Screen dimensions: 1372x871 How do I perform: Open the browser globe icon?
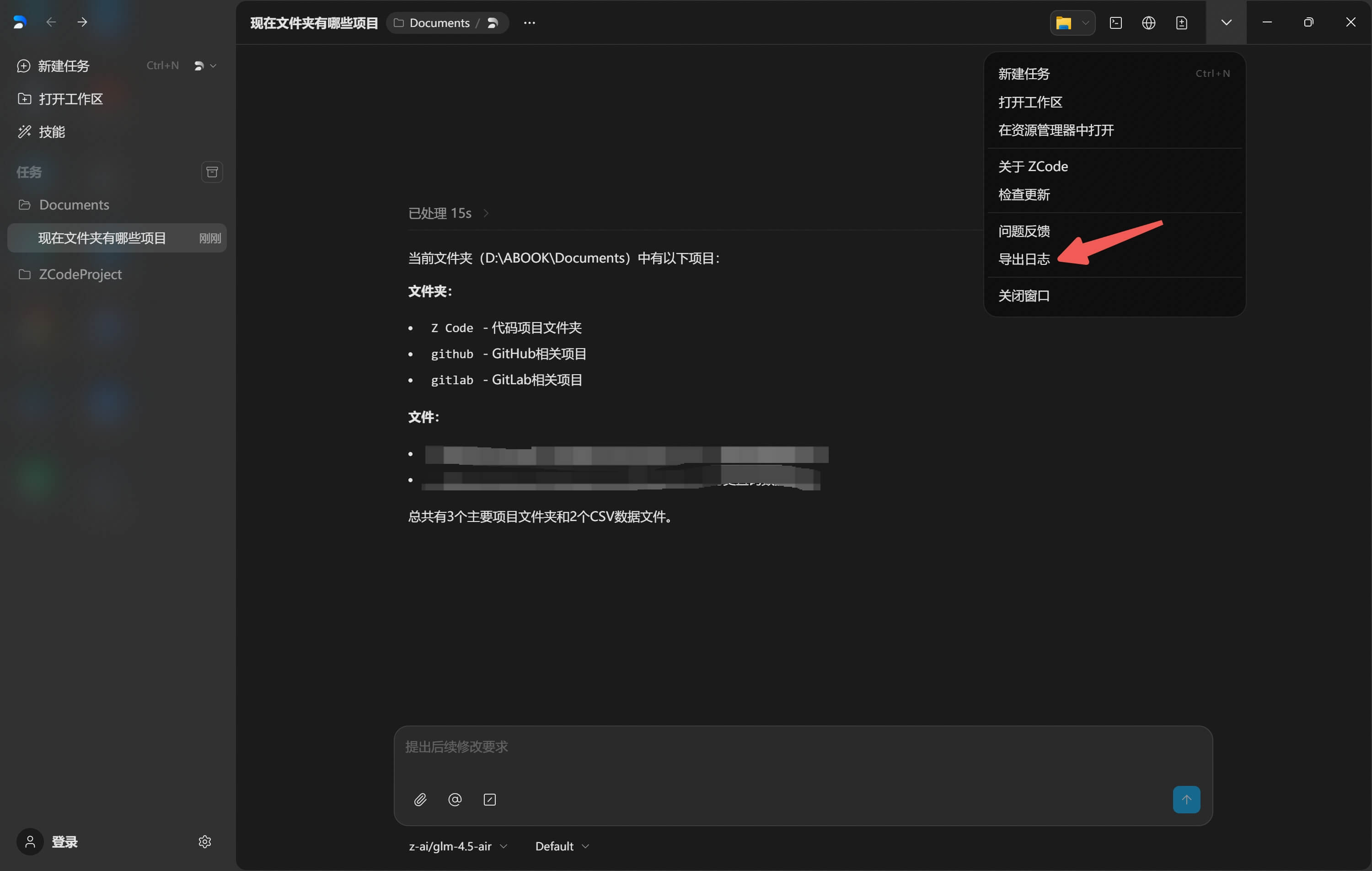tap(1149, 23)
